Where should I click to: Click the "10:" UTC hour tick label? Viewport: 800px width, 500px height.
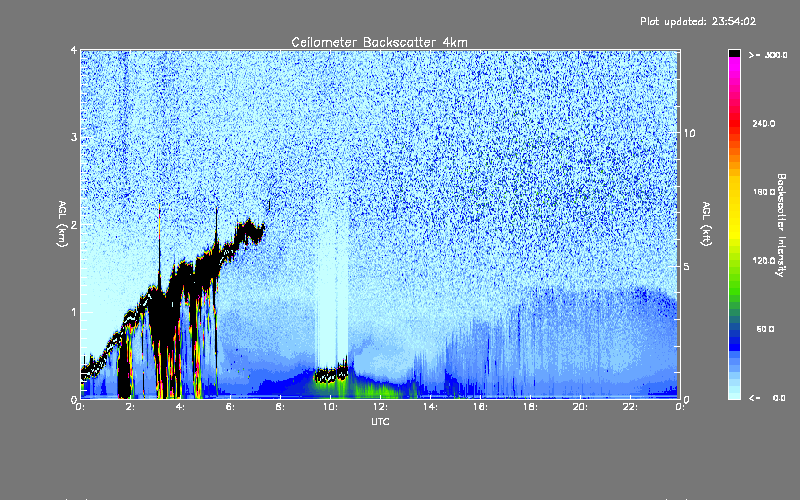tap(330, 407)
